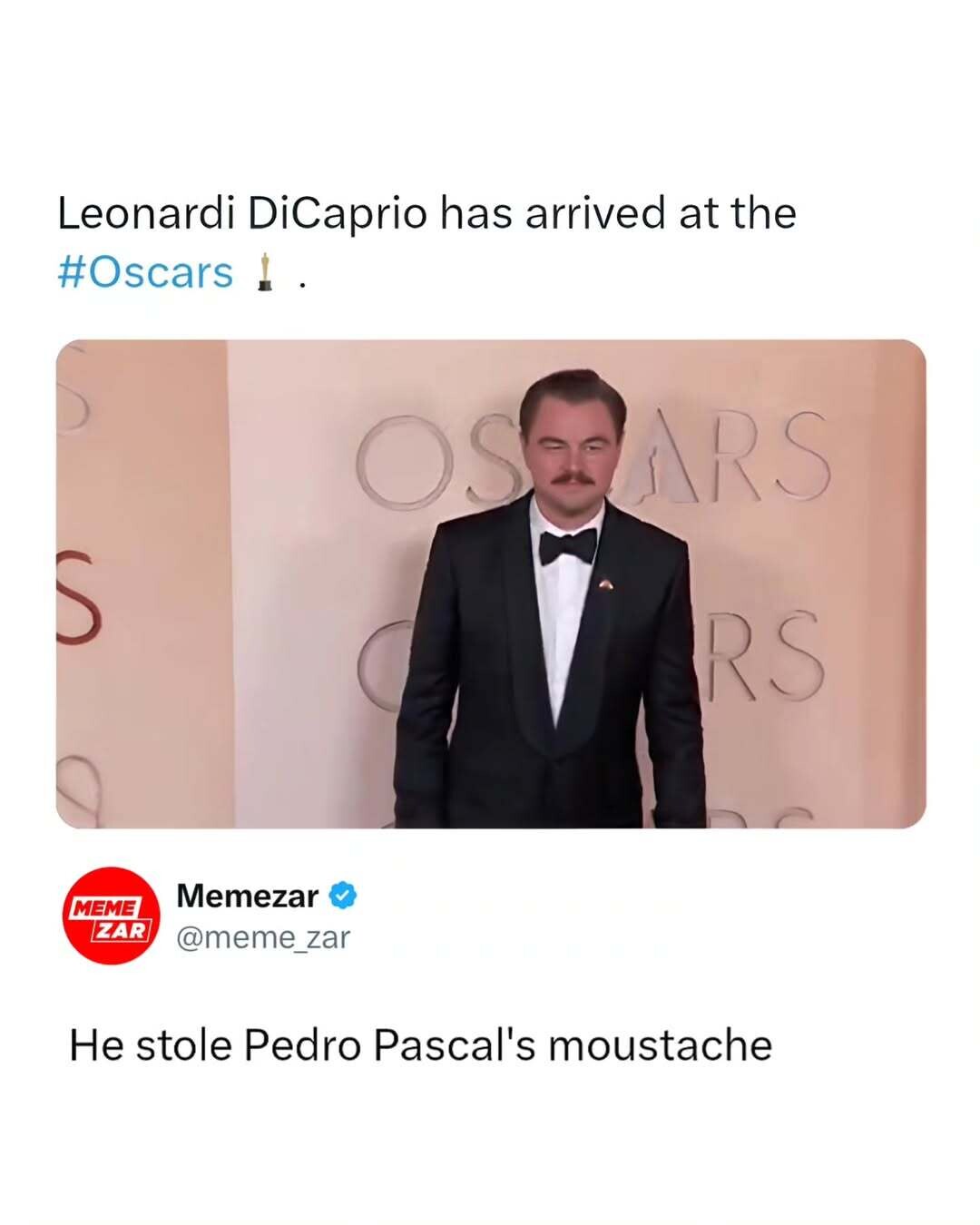Select the moustache caption text
Screen dimensions: 980x1225
click(420, 1045)
